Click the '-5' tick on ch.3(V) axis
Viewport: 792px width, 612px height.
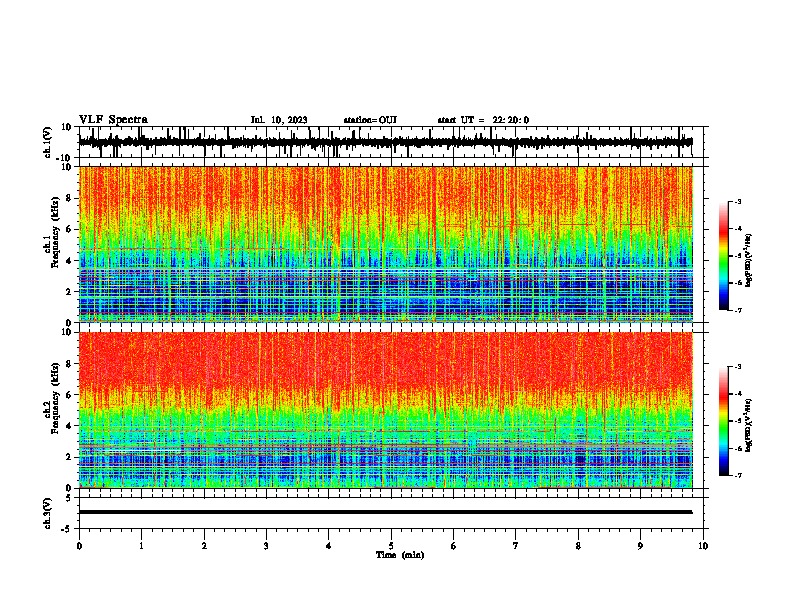point(68,529)
